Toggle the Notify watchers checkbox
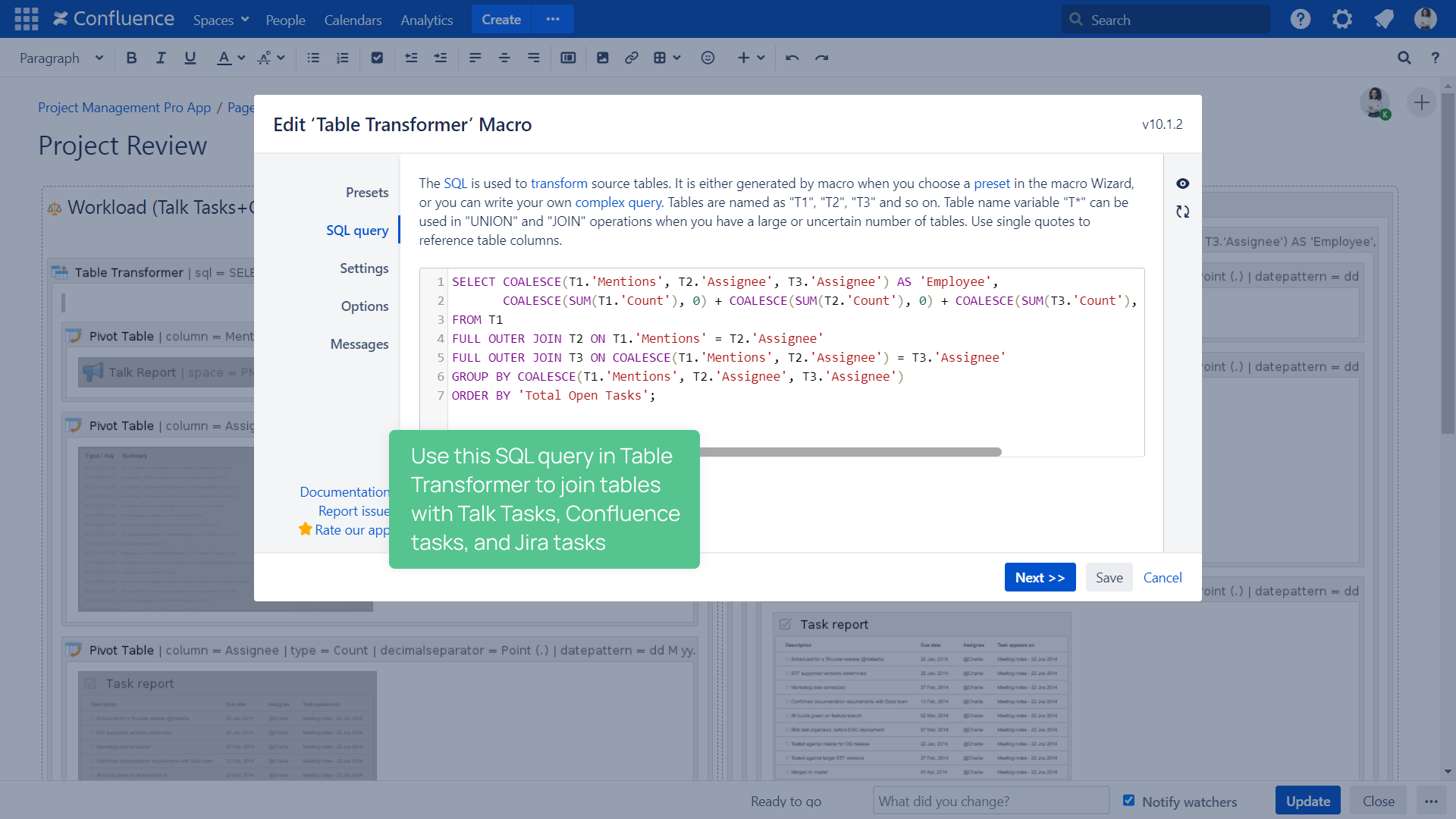The height and width of the screenshot is (819, 1456). [1128, 800]
